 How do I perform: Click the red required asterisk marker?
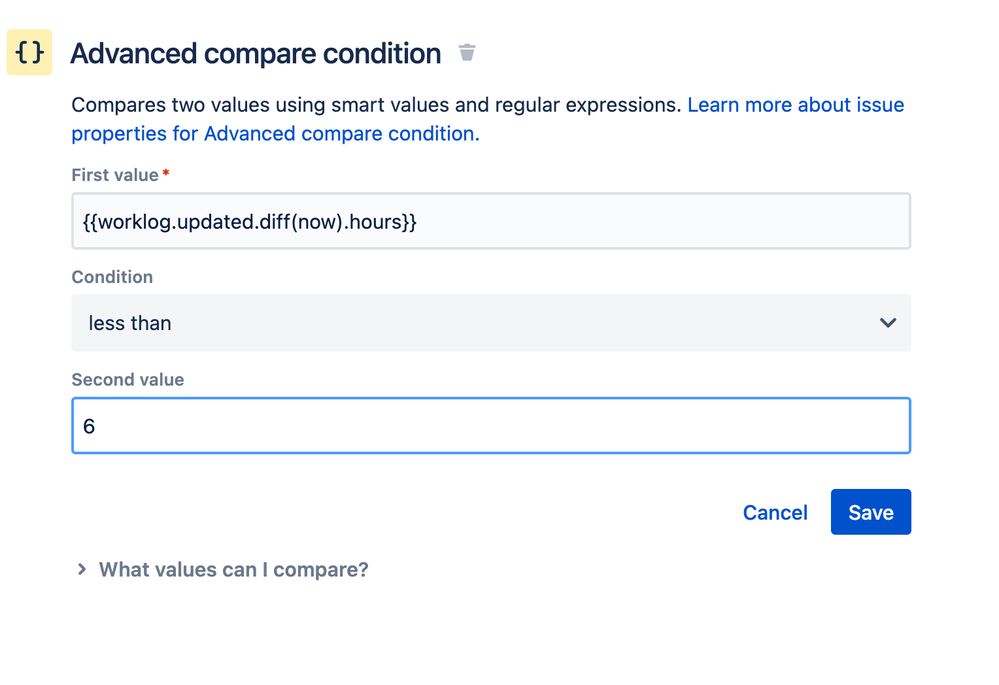click(x=166, y=172)
